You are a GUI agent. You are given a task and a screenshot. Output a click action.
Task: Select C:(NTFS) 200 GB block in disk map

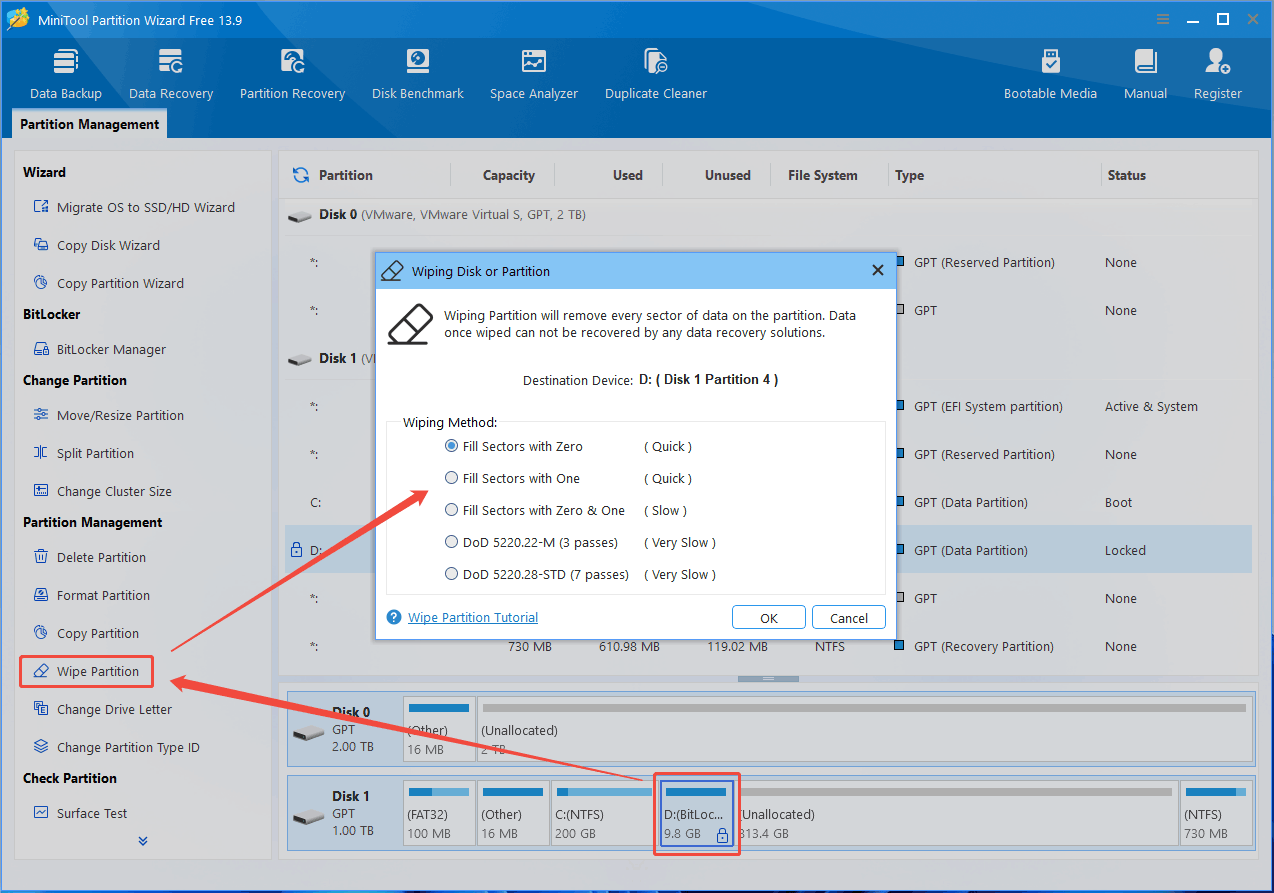point(603,814)
